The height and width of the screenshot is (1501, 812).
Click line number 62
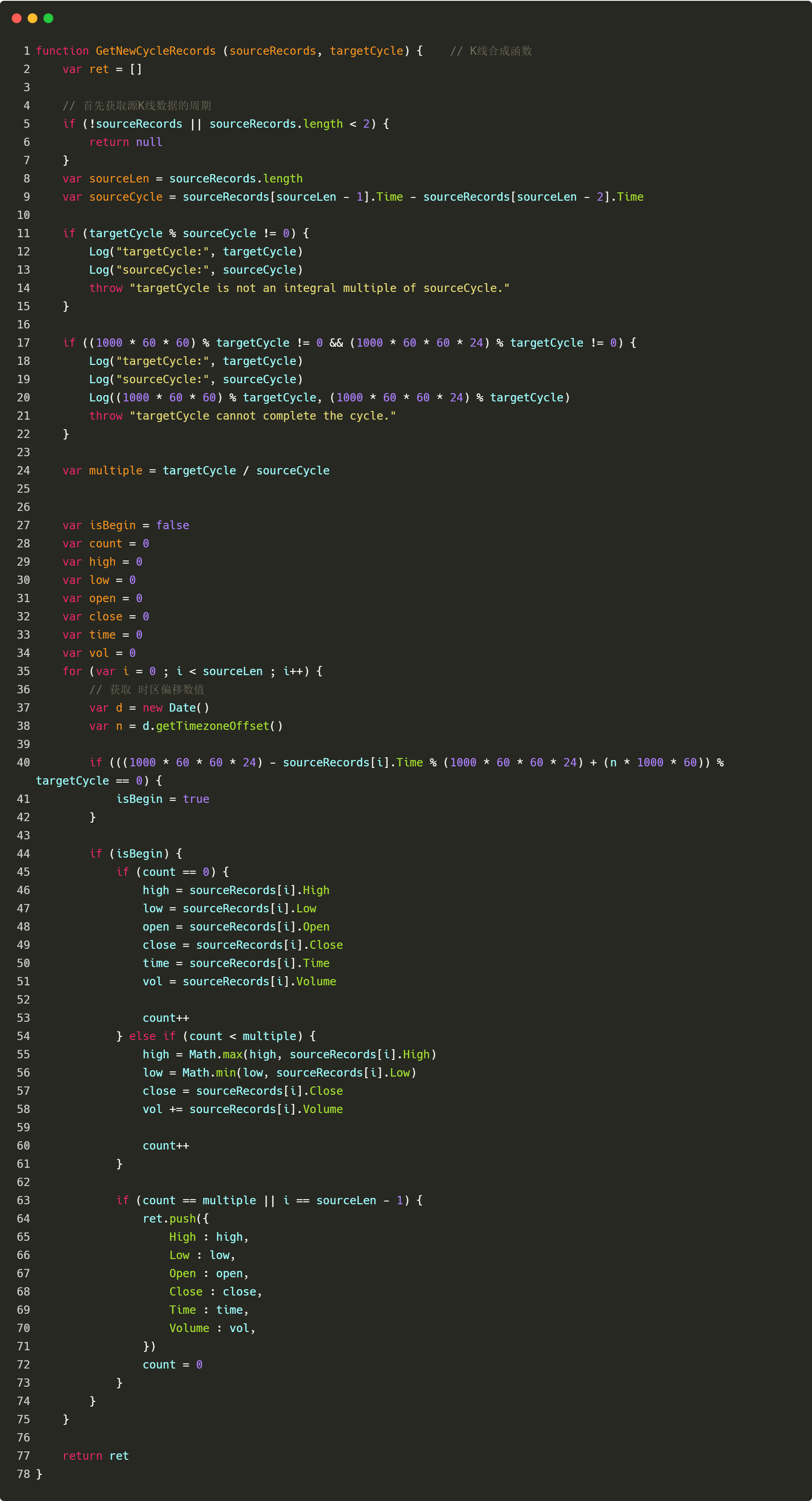(23, 1182)
